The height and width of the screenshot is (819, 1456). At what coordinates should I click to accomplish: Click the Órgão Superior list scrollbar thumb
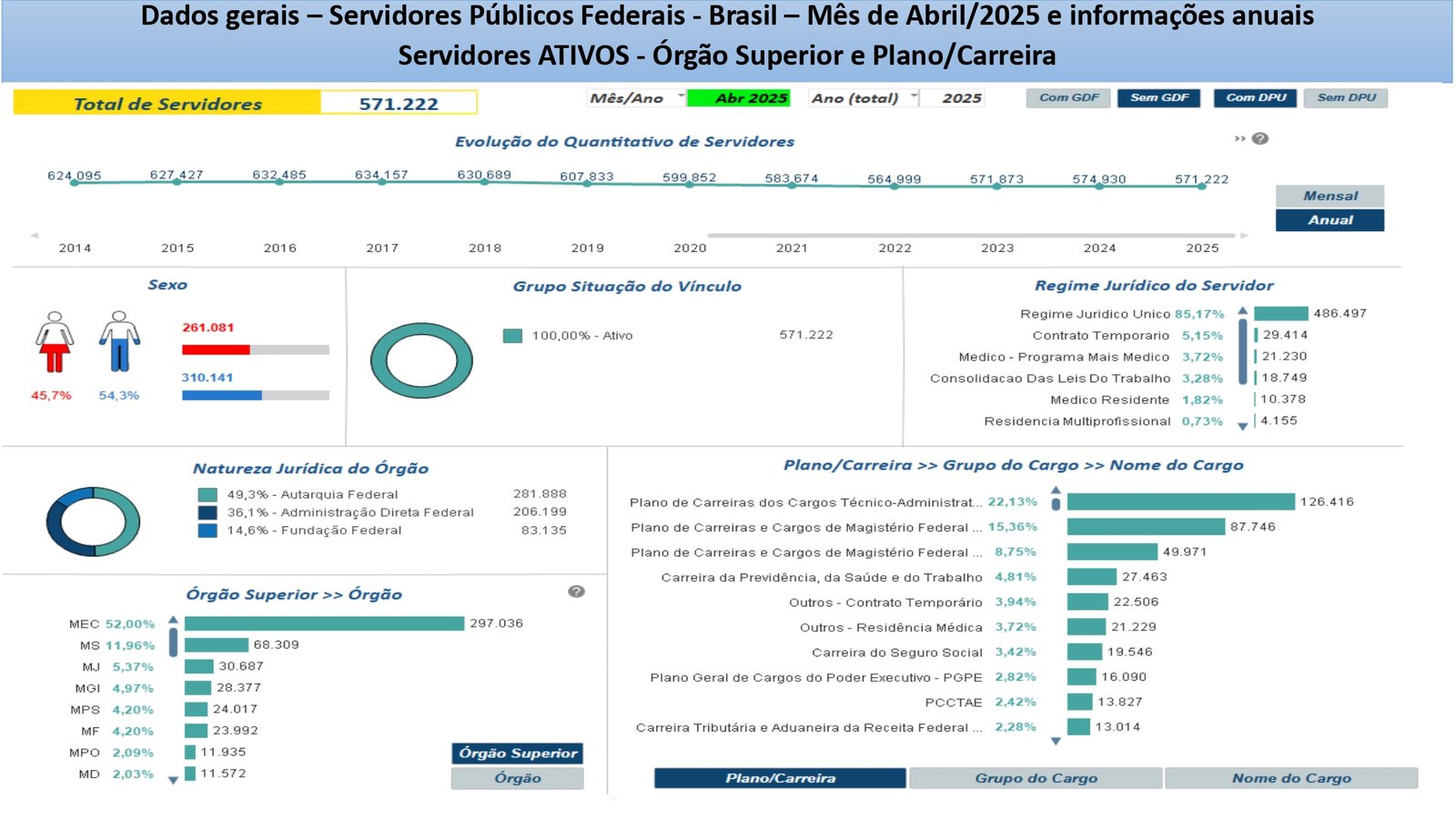click(173, 642)
